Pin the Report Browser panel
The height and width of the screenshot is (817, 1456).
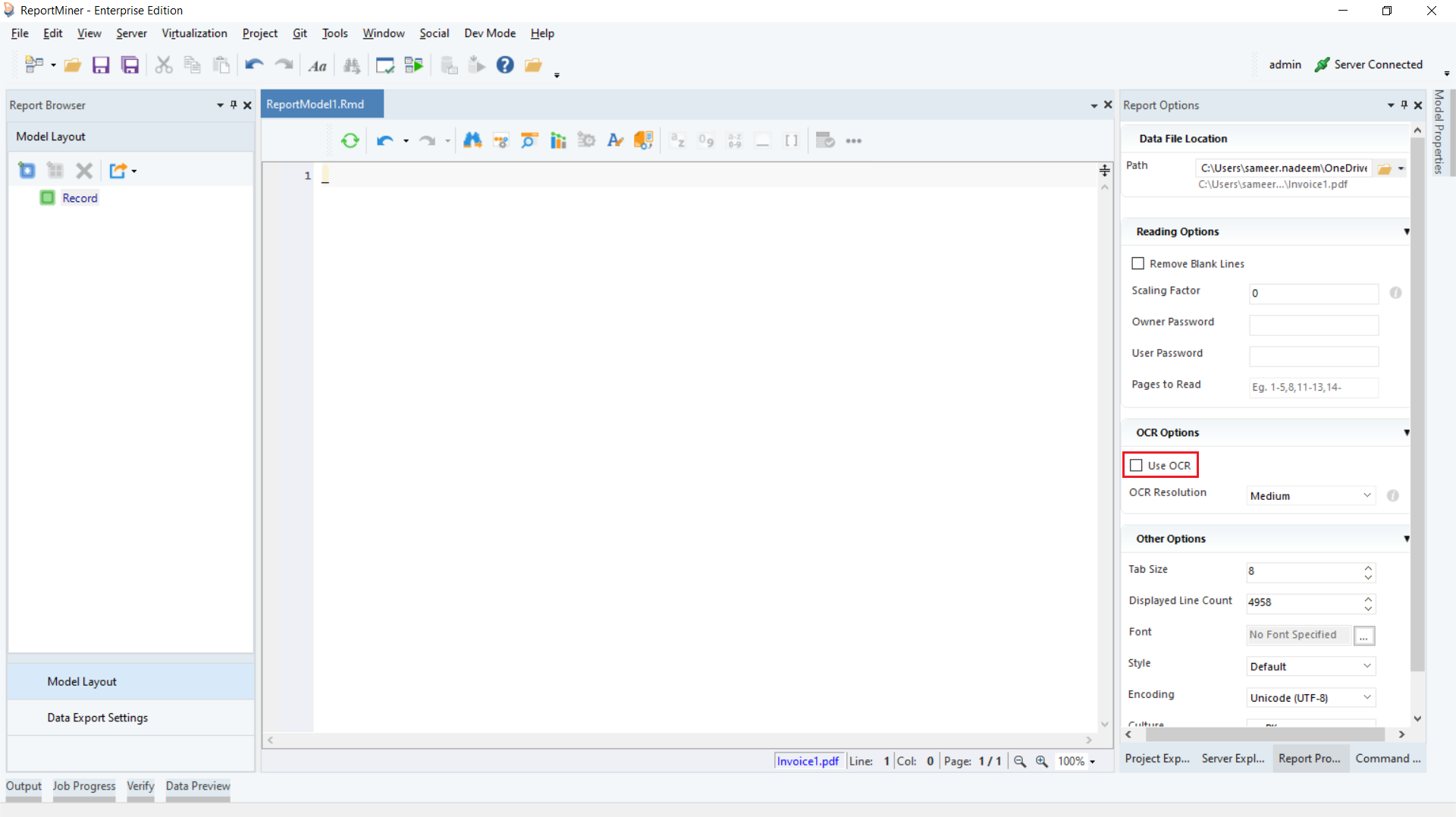tap(234, 105)
